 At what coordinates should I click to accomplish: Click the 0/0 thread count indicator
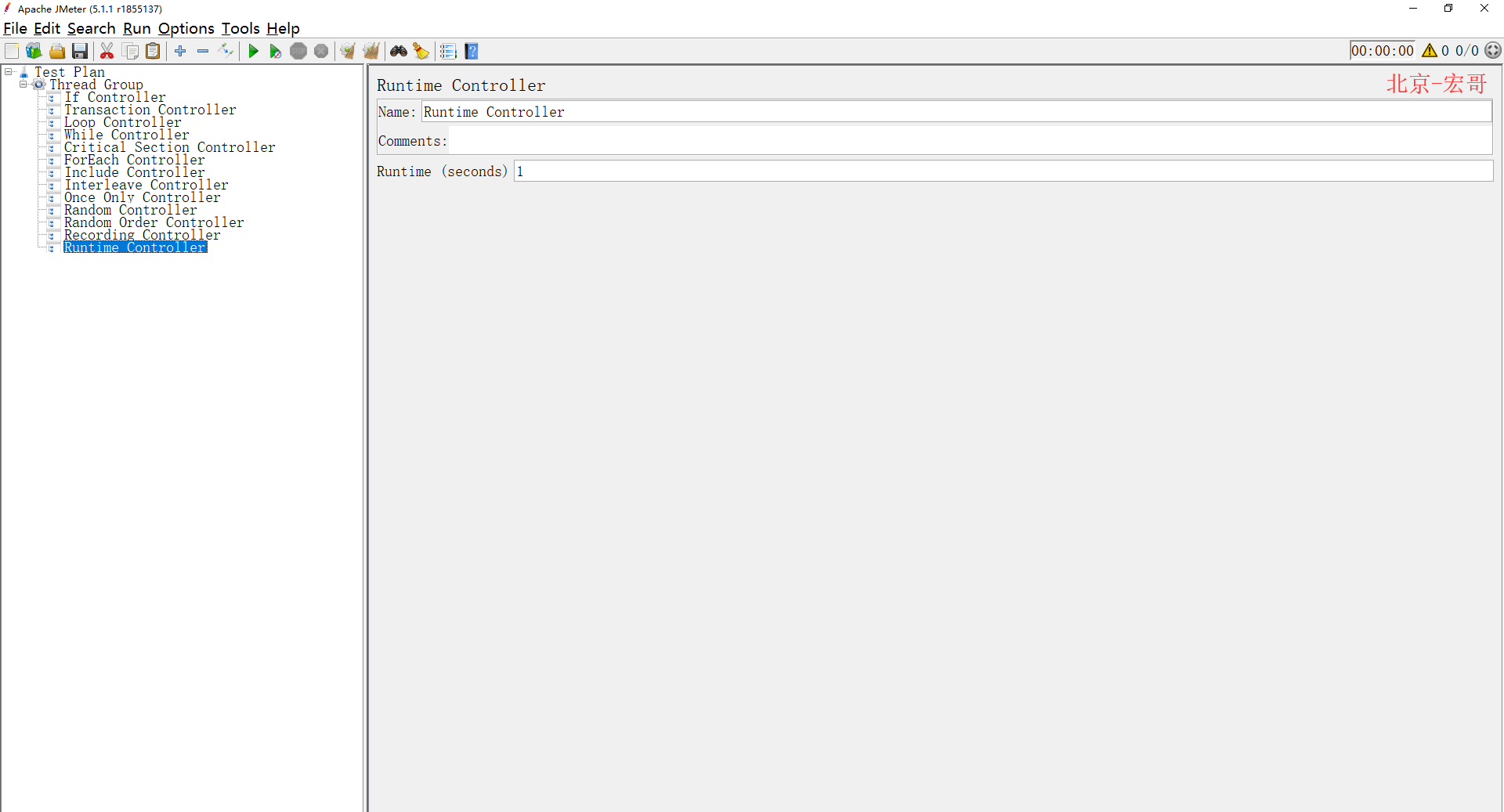1467,51
